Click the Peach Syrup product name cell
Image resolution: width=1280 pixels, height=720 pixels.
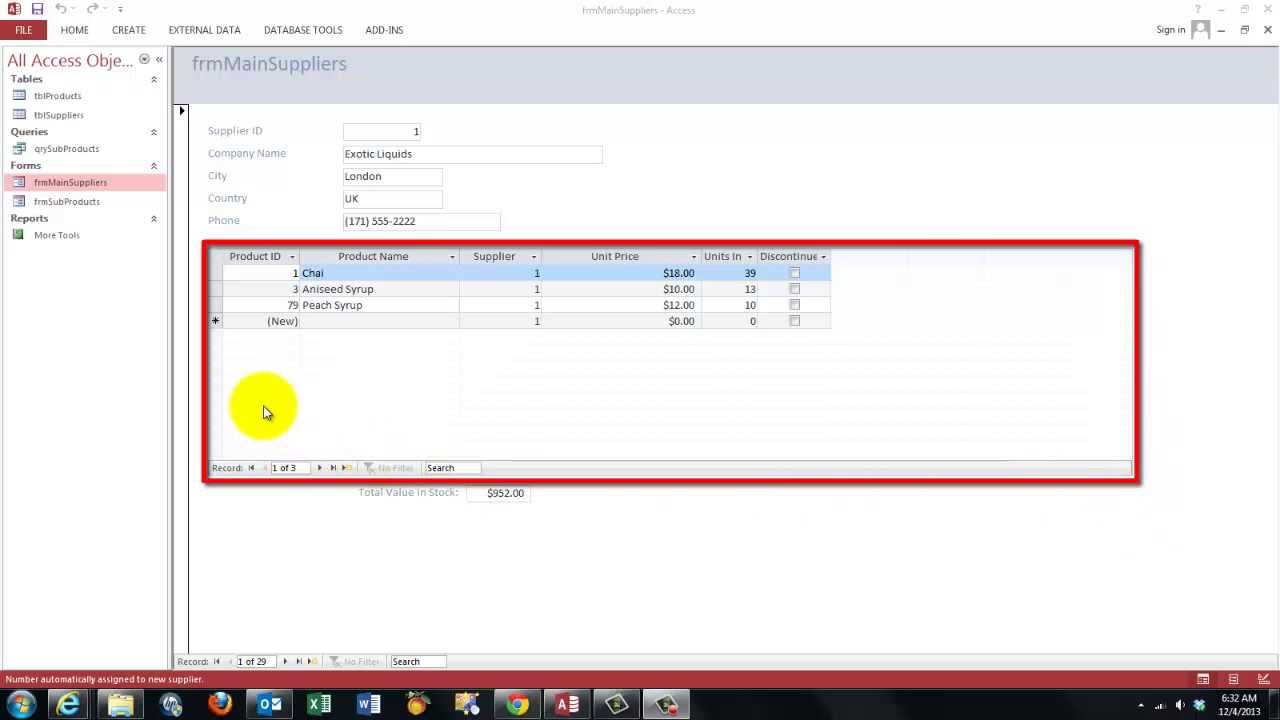(379, 305)
